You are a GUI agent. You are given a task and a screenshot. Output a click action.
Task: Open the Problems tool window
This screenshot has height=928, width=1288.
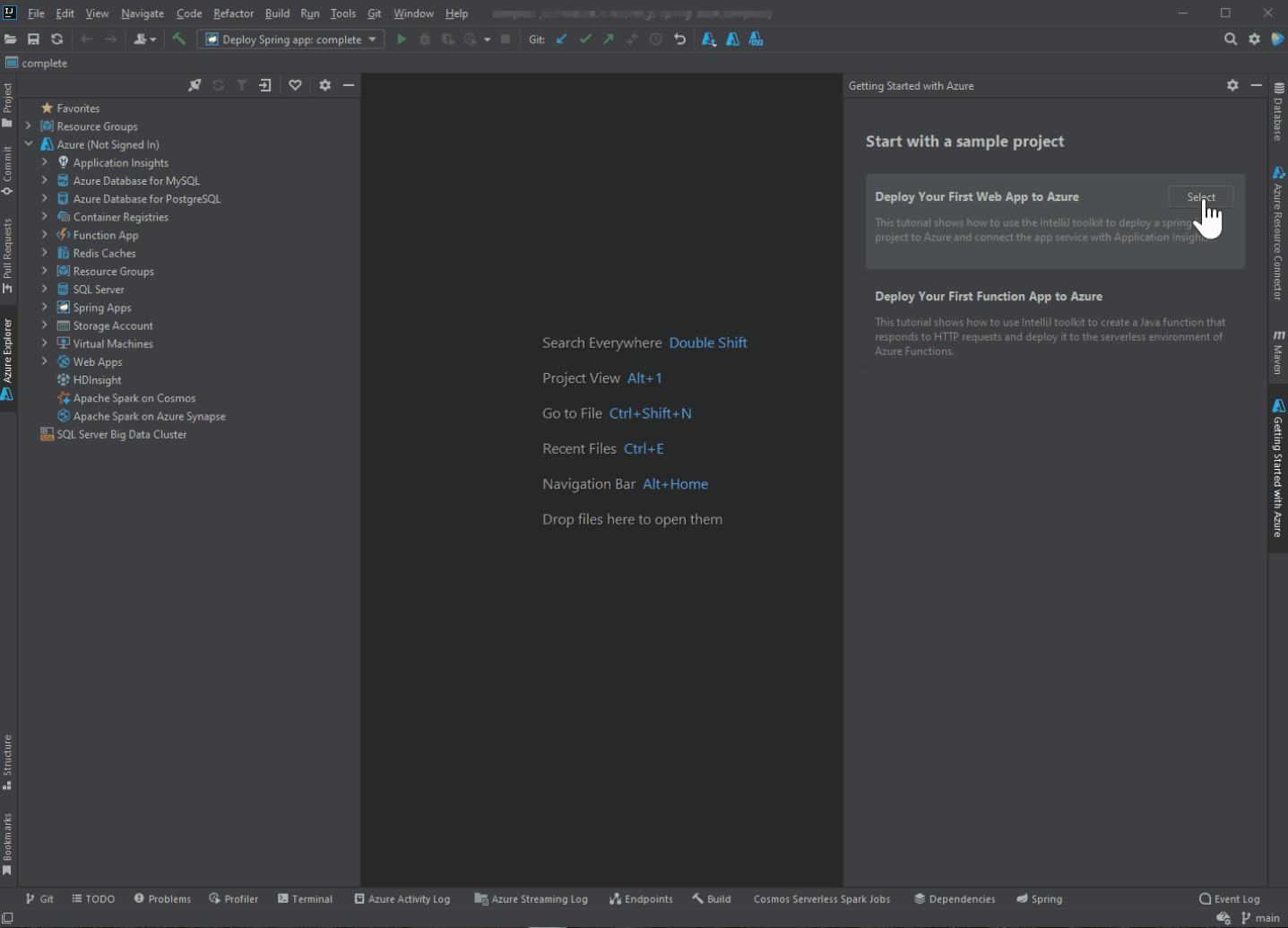pyautogui.click(x=162, y=898)
